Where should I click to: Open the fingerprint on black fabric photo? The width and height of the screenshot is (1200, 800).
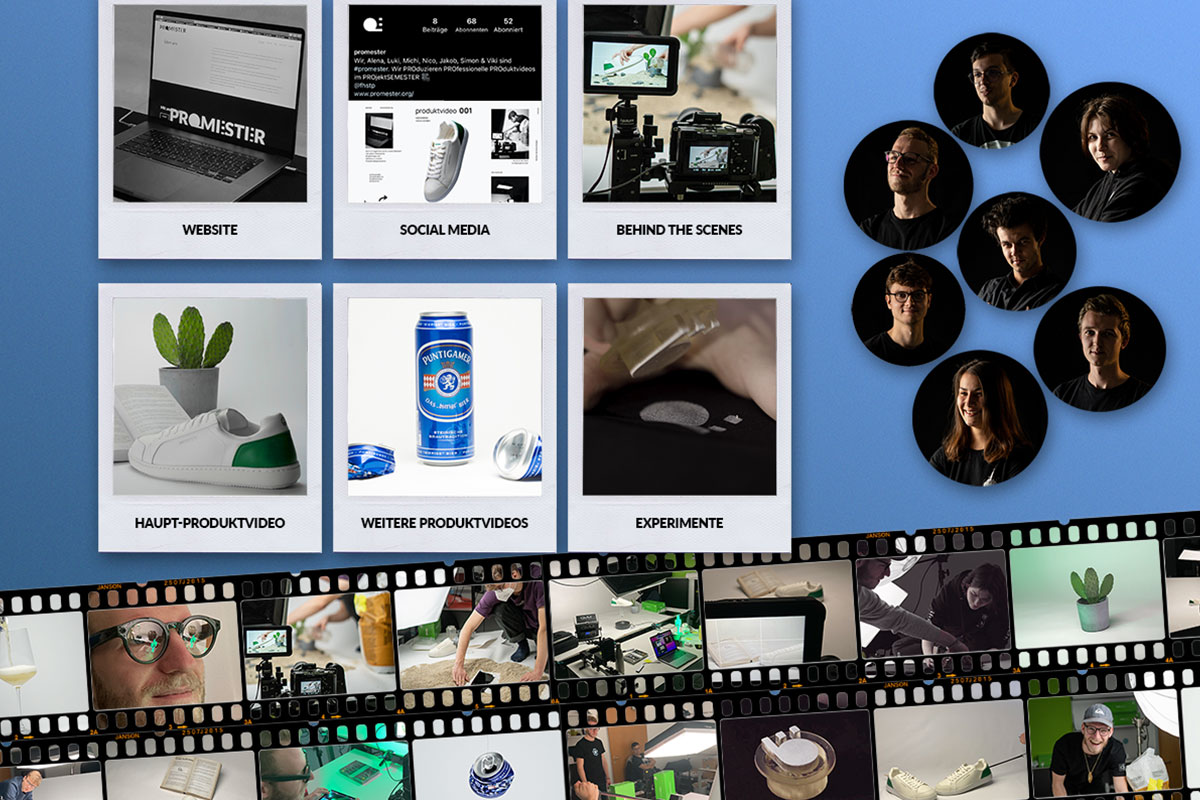click(679, 397)
